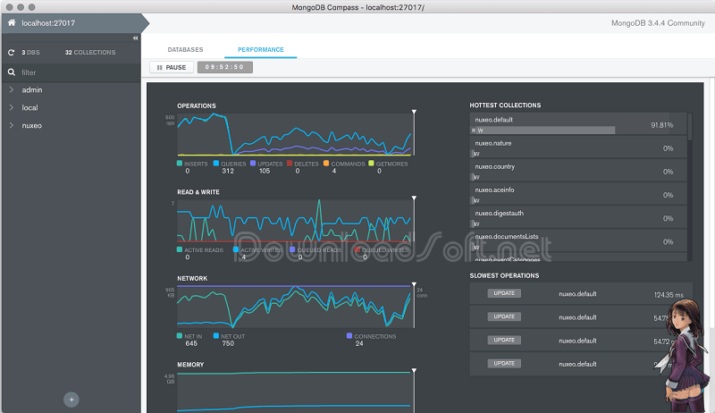Pause the performance charts
The width and height of the screenshot is (715, 413).
(x=171, y=67)
